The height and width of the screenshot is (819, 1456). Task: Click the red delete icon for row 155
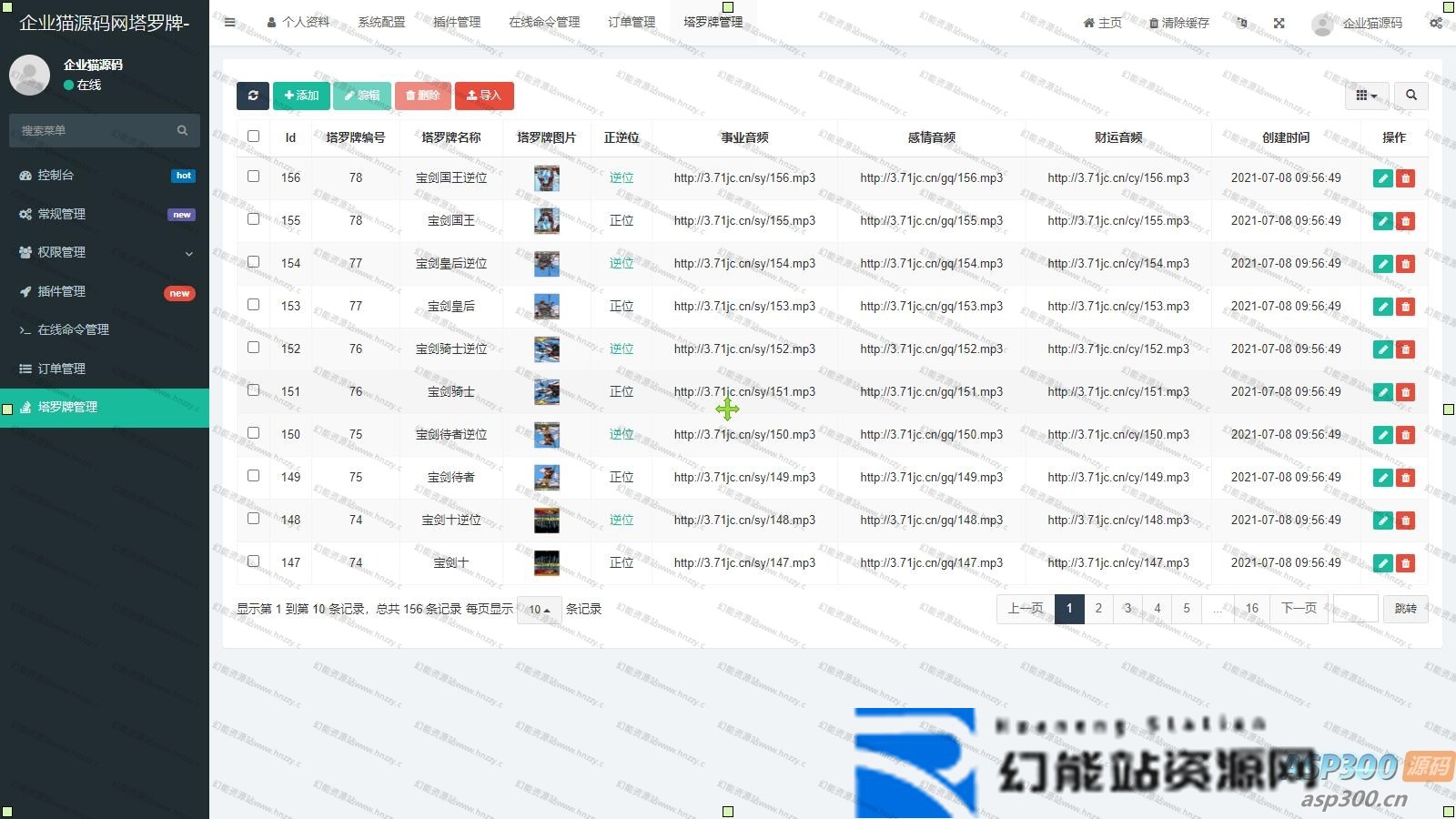[x=1405, y=221]
